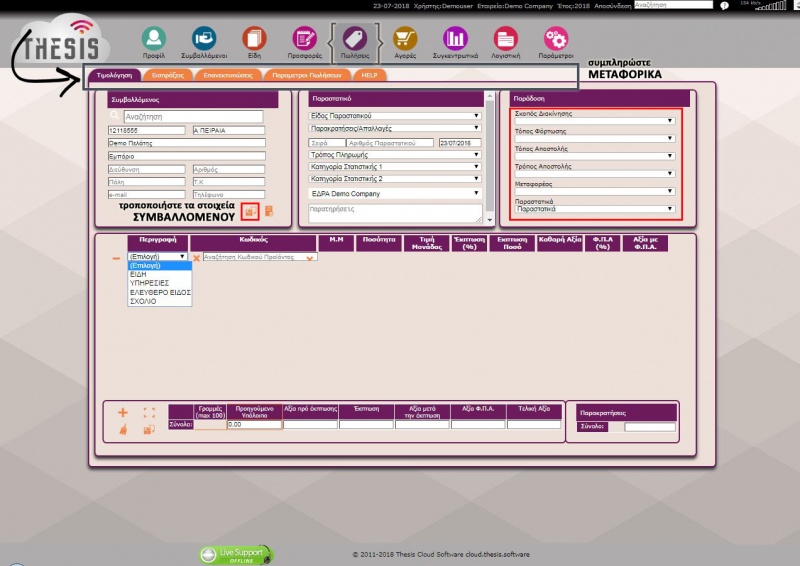Remove the row with the minus icon
This screenshot has height=566, width=800.
[x=116, y=258]
